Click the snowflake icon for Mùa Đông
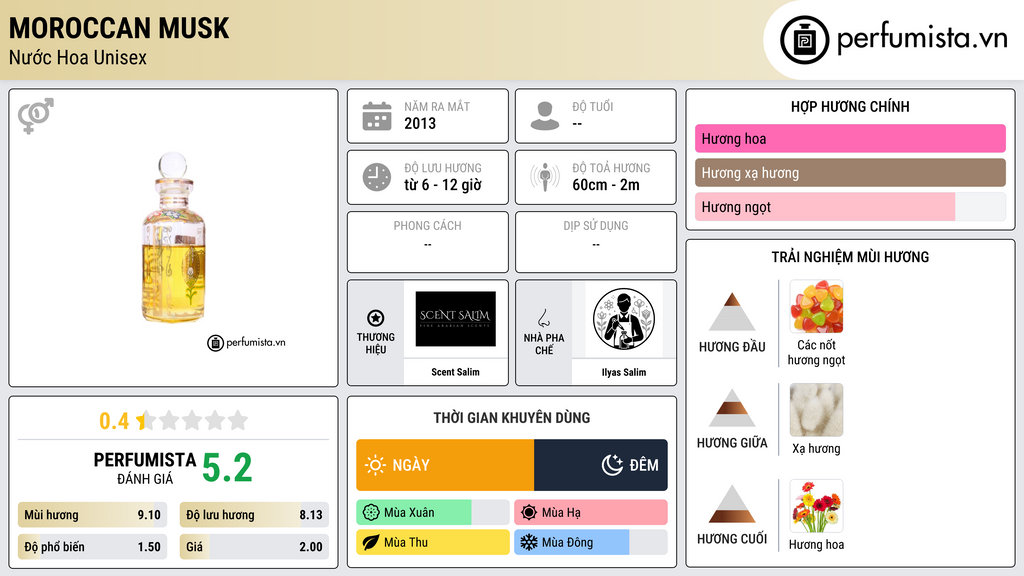The width and height of the screenshot is (1024, 576). click(x=529, y=542)
